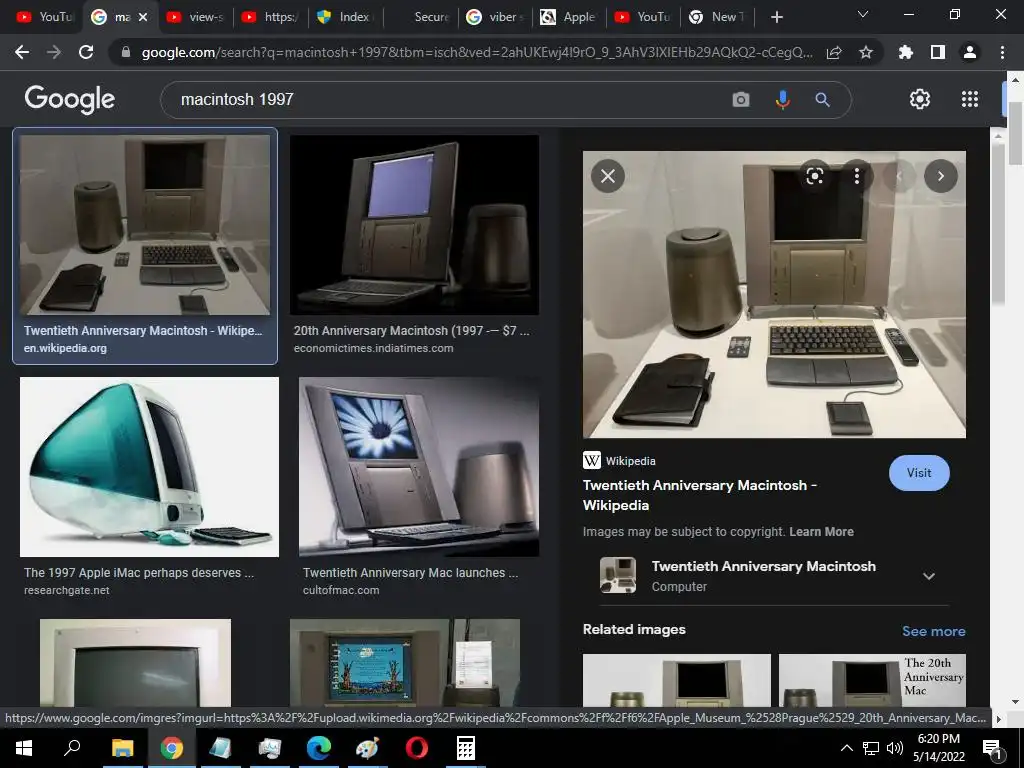Go to Google home via logo
The width and height of the screenshot is (1024, 768).
pyautogui.click(x=69, y=99)
